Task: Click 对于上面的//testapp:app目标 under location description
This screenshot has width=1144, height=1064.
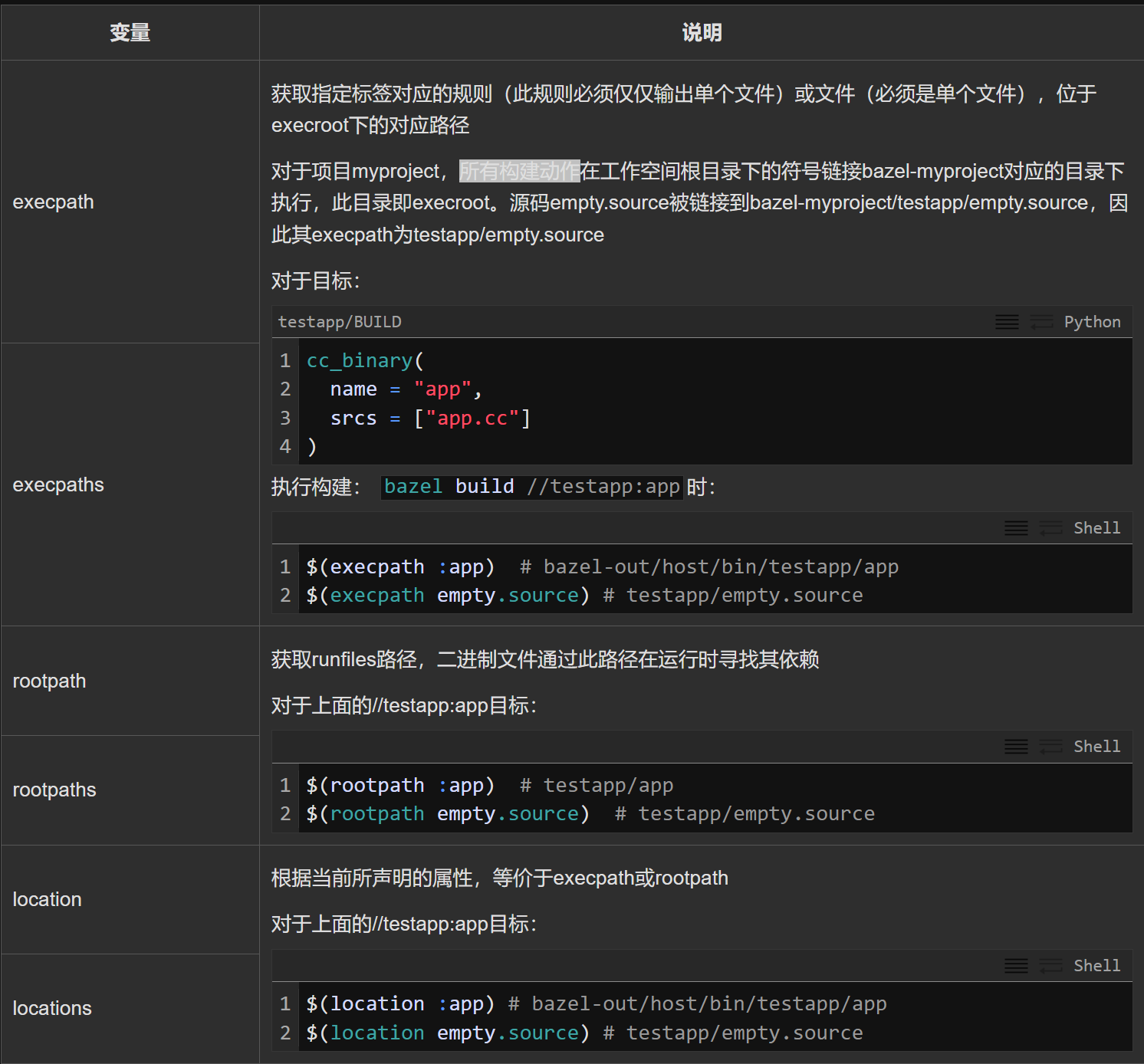Action: pos(404,924)
